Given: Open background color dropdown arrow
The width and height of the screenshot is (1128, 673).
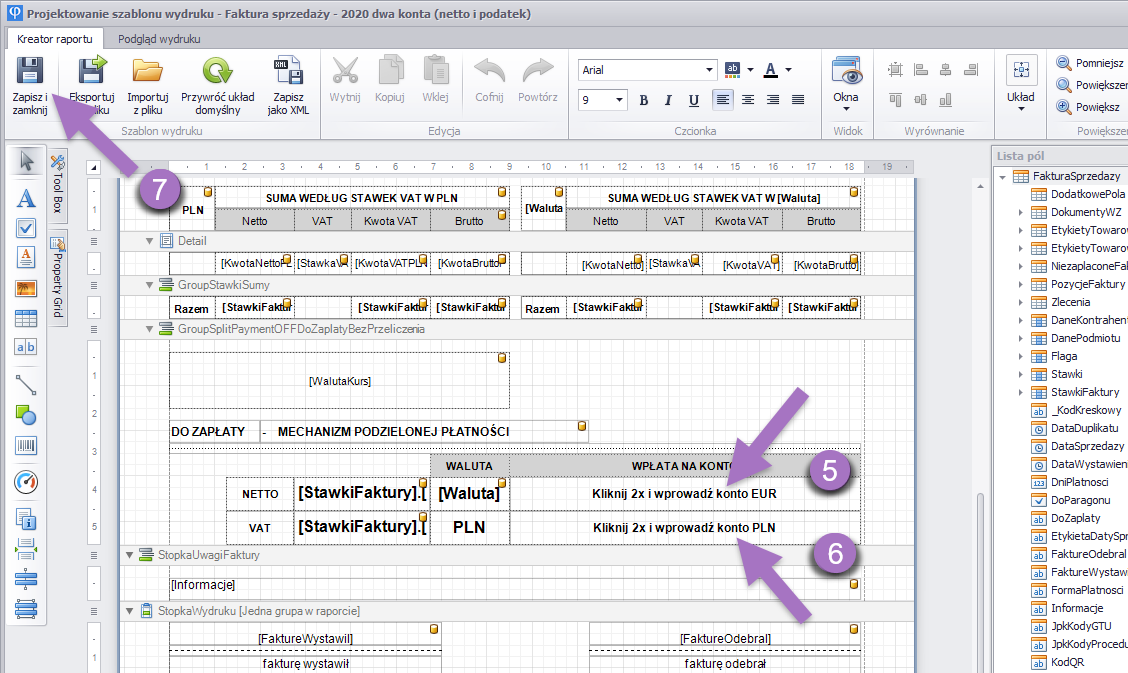Looking at the screenshot, I should coord(750,70).
